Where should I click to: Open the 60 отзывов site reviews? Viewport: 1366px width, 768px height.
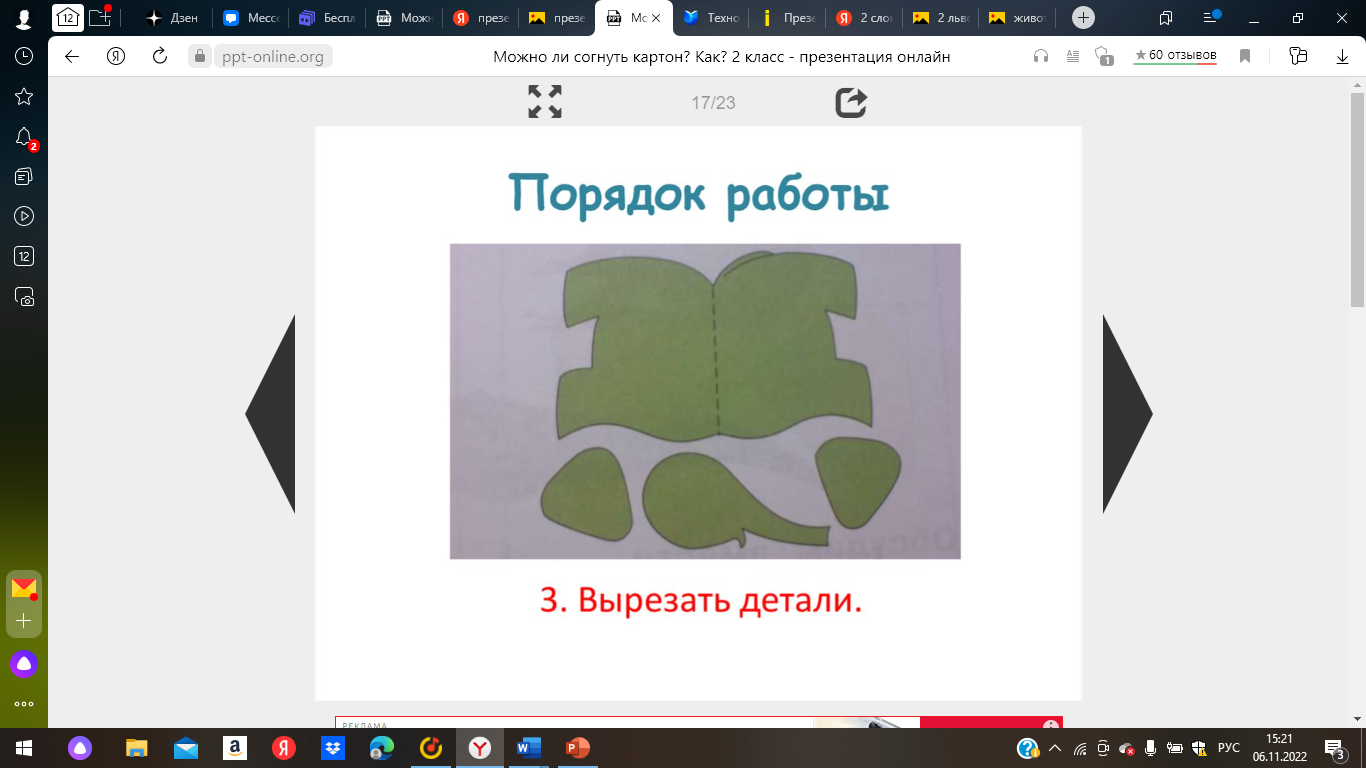1175,56
